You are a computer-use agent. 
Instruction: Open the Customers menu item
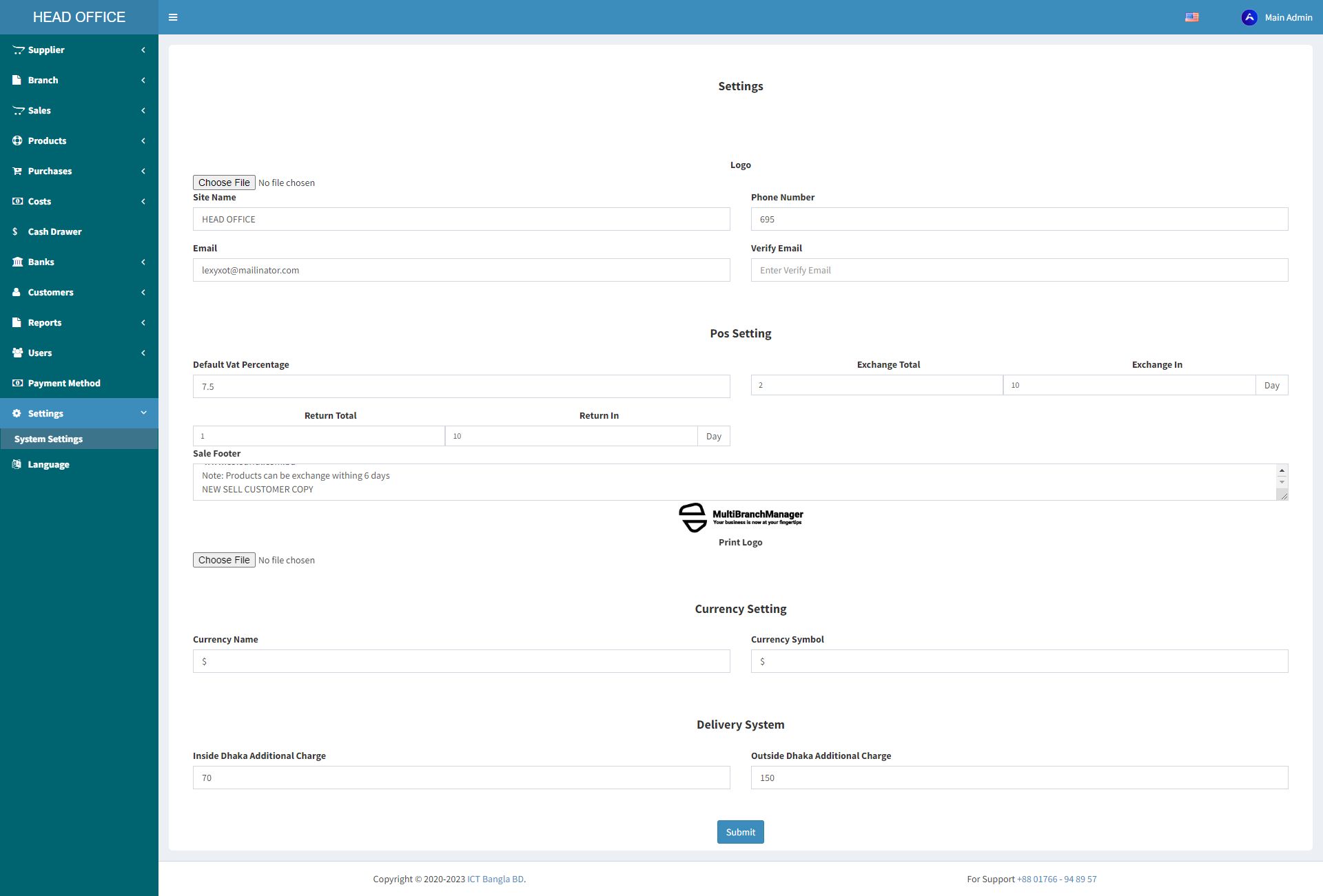click(x=51, y=292)
